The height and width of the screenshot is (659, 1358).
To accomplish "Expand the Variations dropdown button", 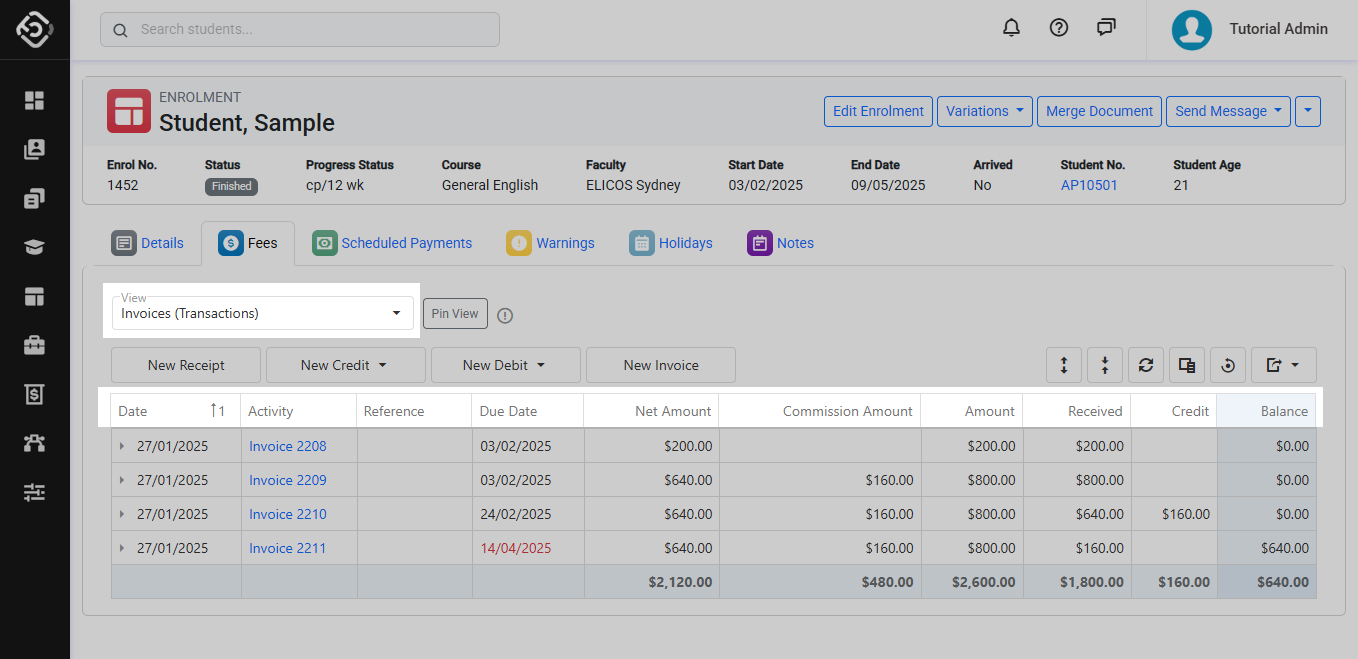I will tap(985, 111).
